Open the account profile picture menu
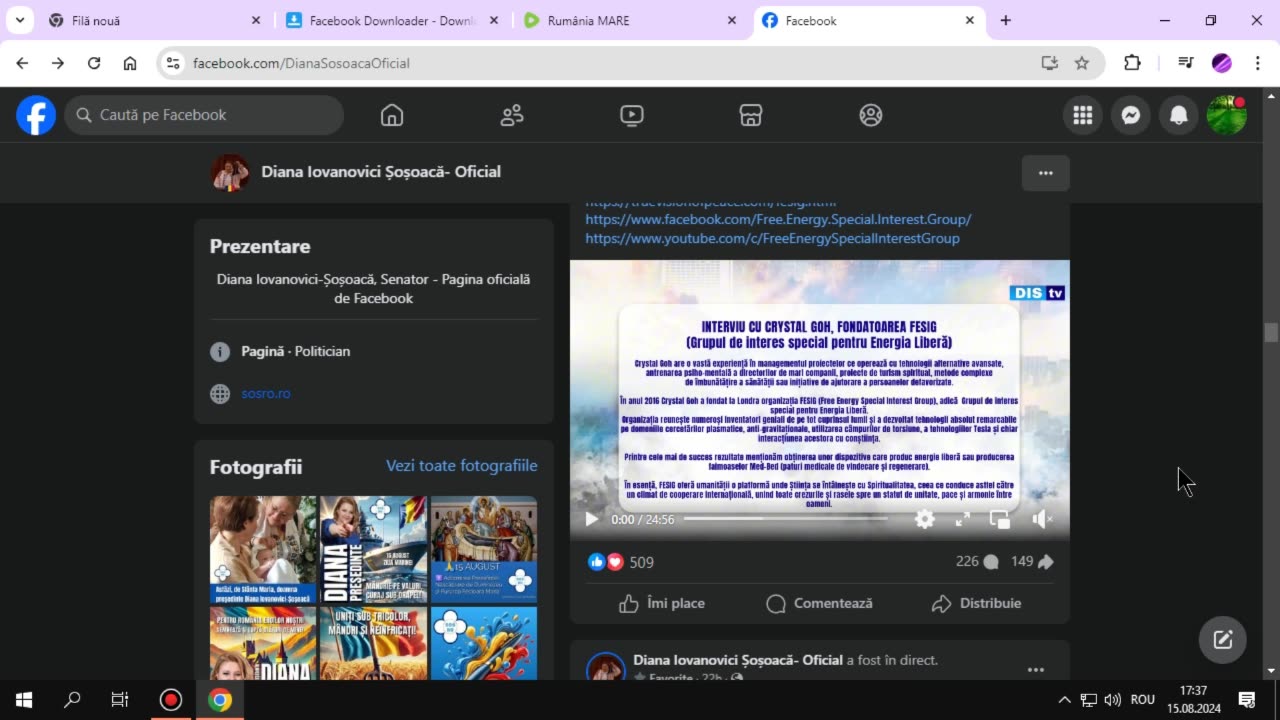Viewport: 1280px width, 720px height. [1226, 115]
